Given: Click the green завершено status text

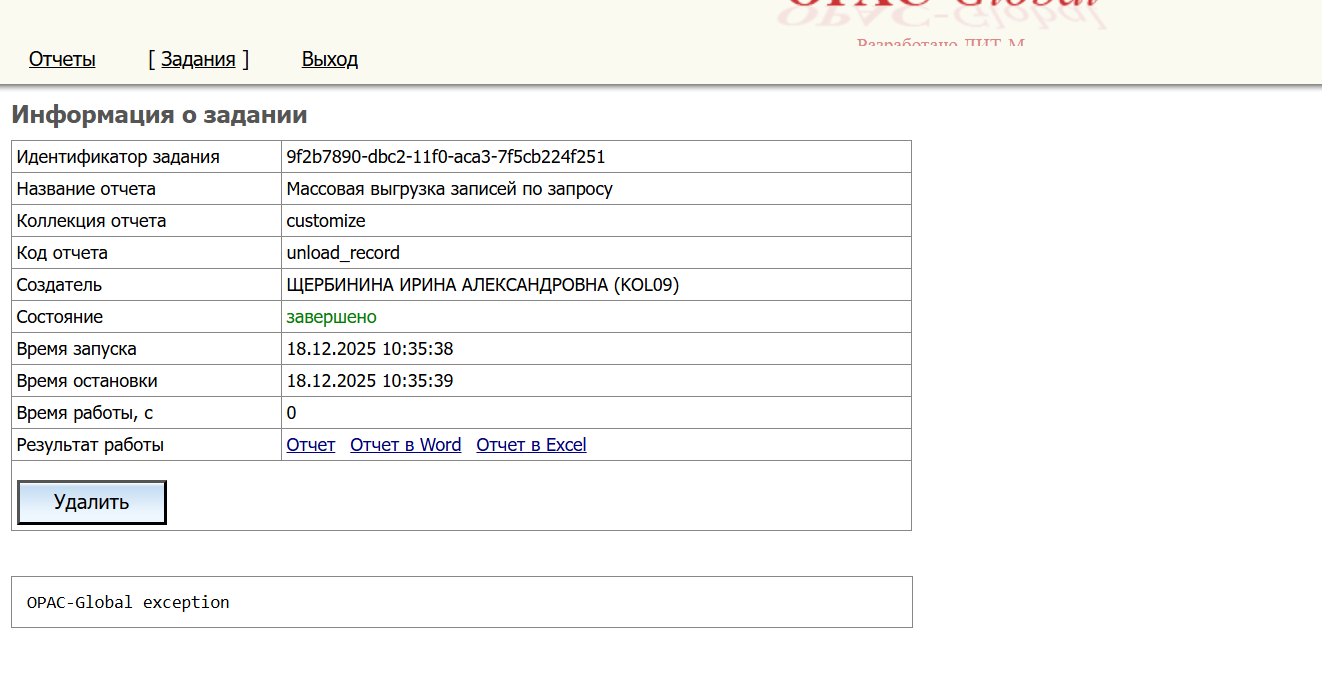Looking at the screenshot, I should click(331, 317).
